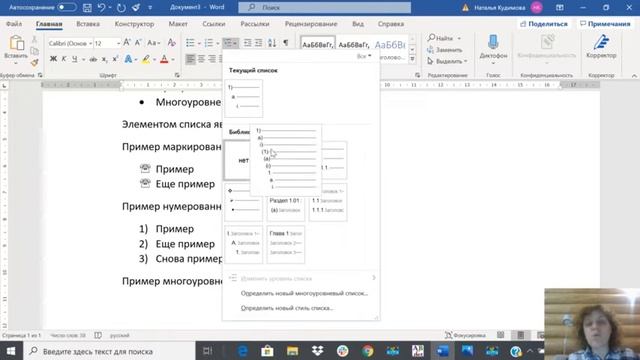Open Chrome from taskbar
The image size is (640, 360).
coord(368,351)
